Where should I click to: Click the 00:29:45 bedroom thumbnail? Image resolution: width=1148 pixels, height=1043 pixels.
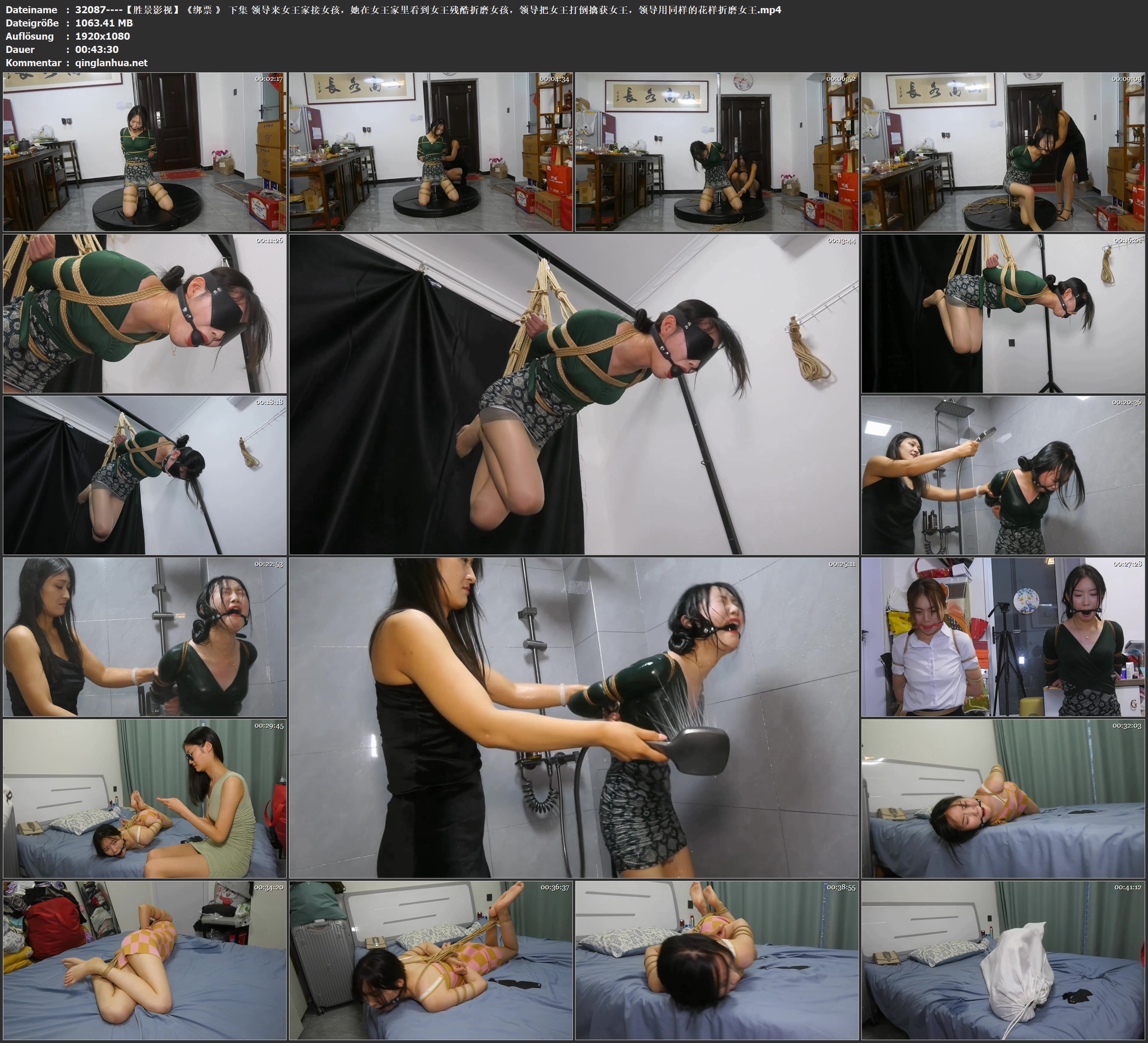145,799
